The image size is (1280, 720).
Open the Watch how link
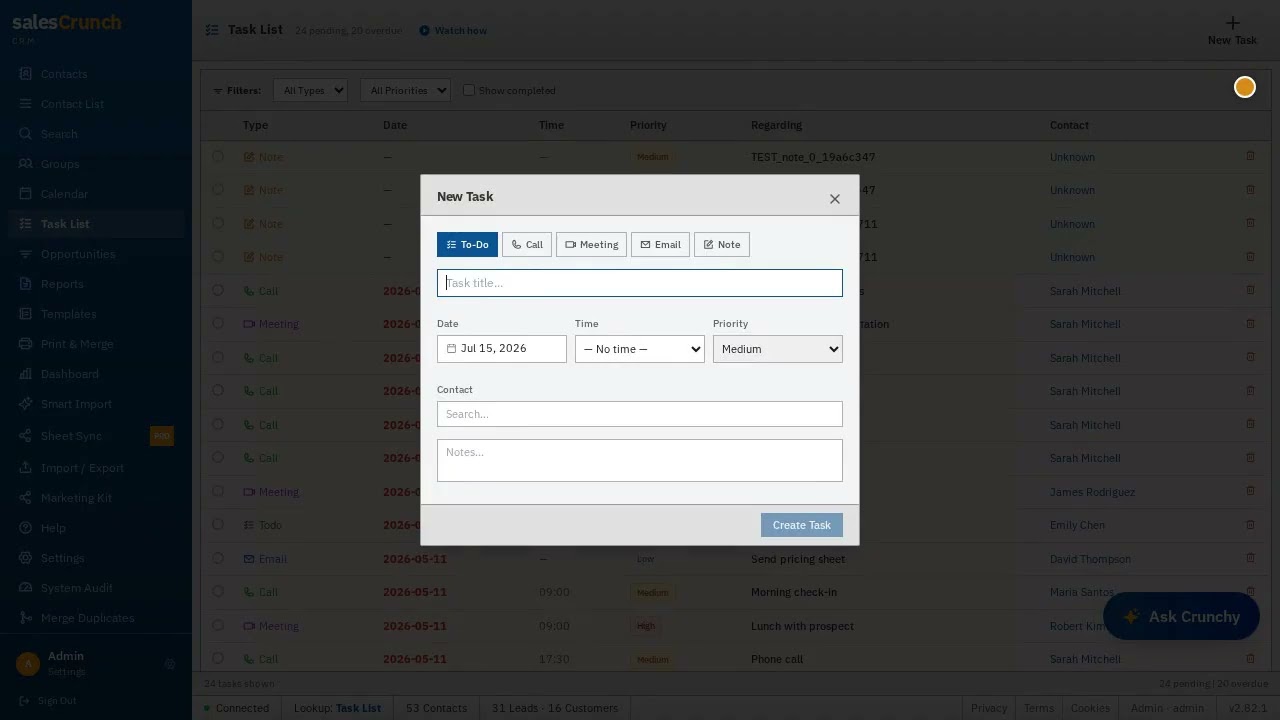point(453,31)
